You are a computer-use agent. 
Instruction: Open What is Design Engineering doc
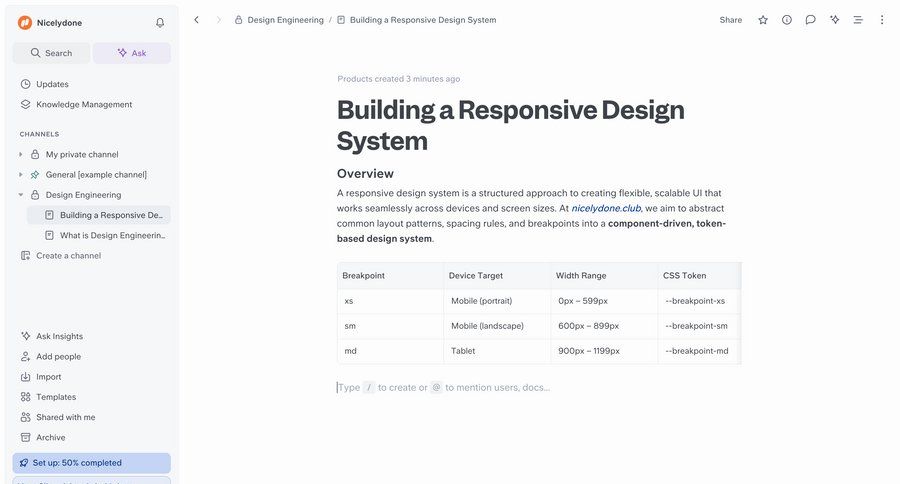pos(112,235)
